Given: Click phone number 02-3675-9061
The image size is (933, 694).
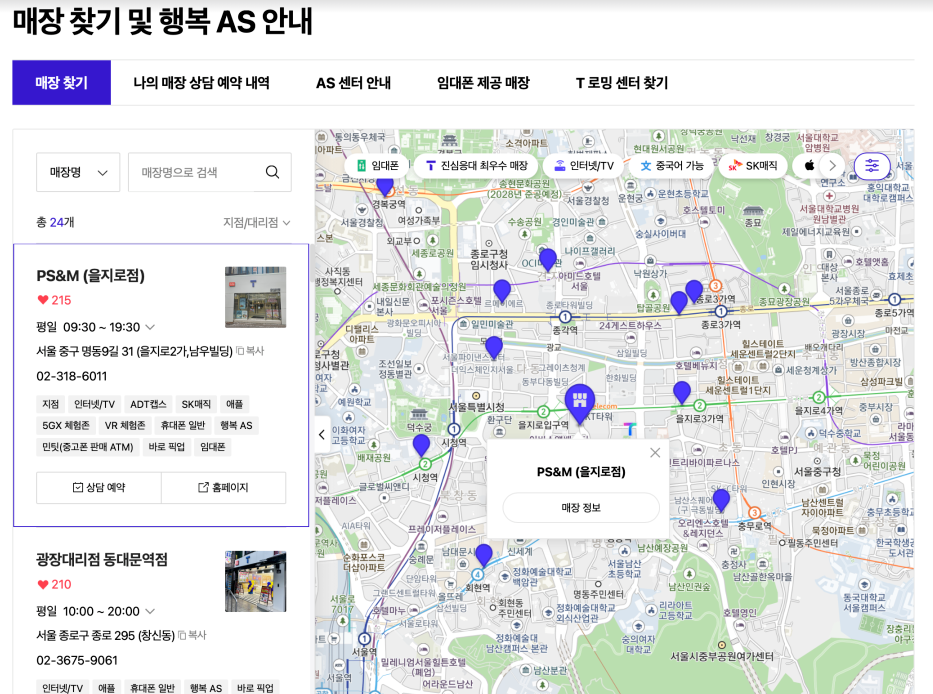Looking at the screenshot, I should click(77, 660).
